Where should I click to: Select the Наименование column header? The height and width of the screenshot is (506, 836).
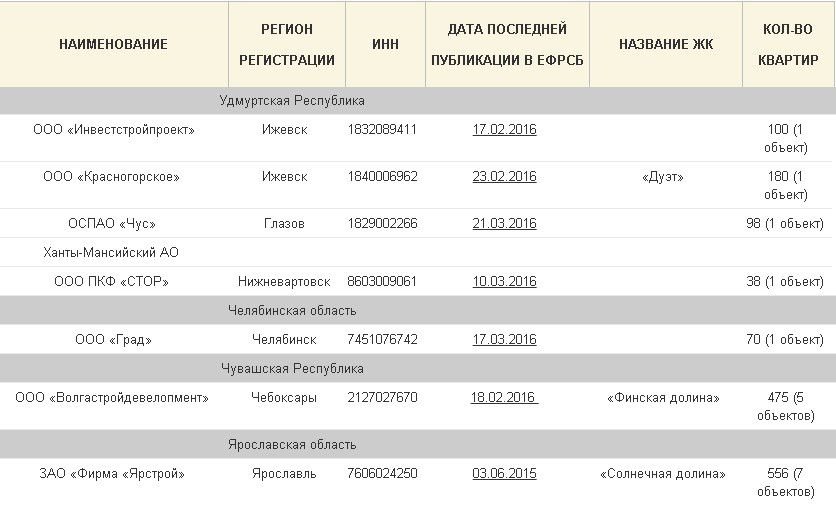tap(114, 44)
